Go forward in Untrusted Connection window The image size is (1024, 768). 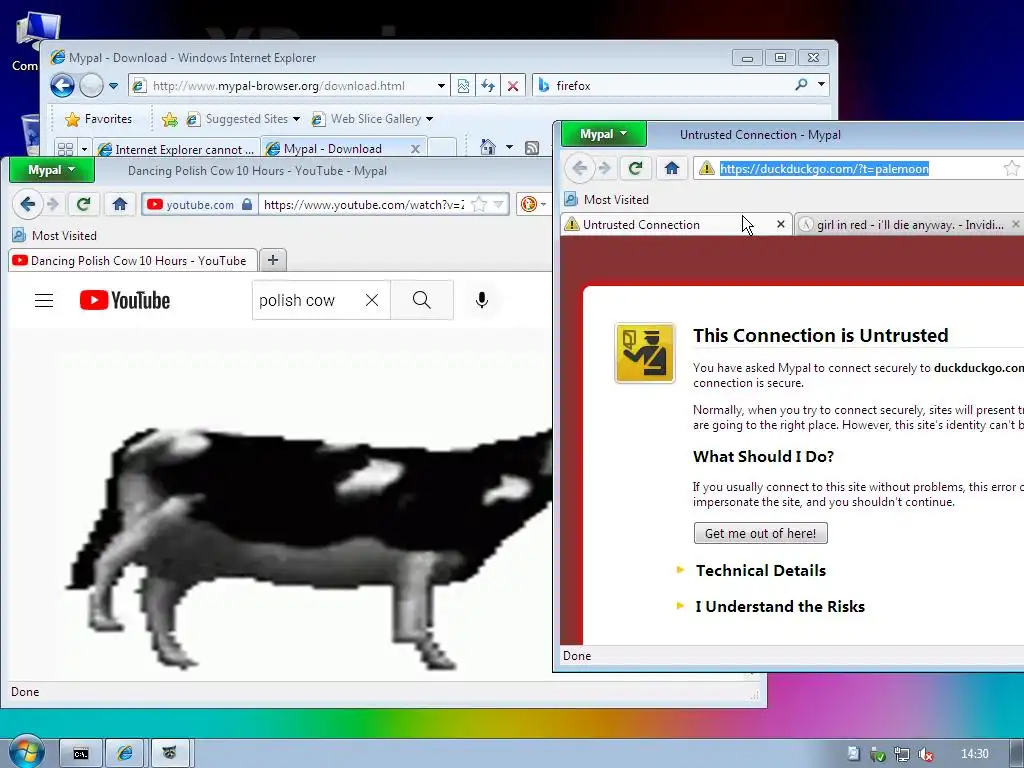[605, 168]
